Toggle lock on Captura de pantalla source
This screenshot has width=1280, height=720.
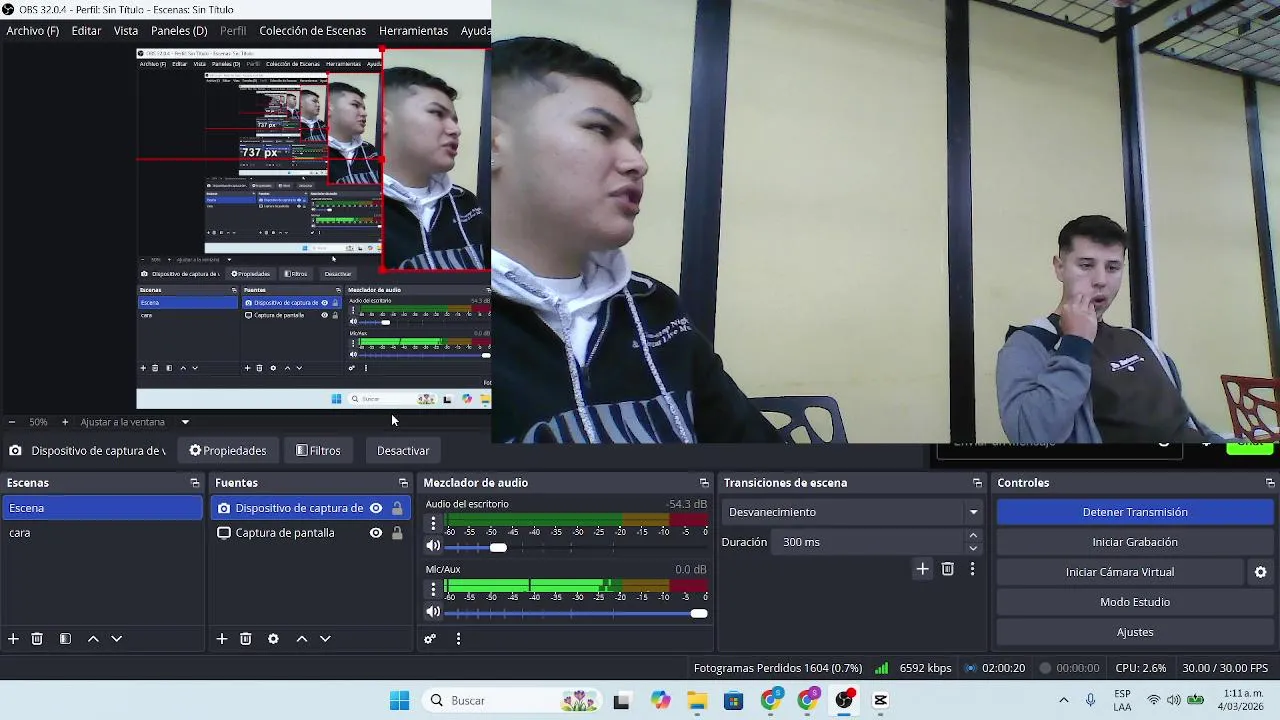tap(397, 533)
